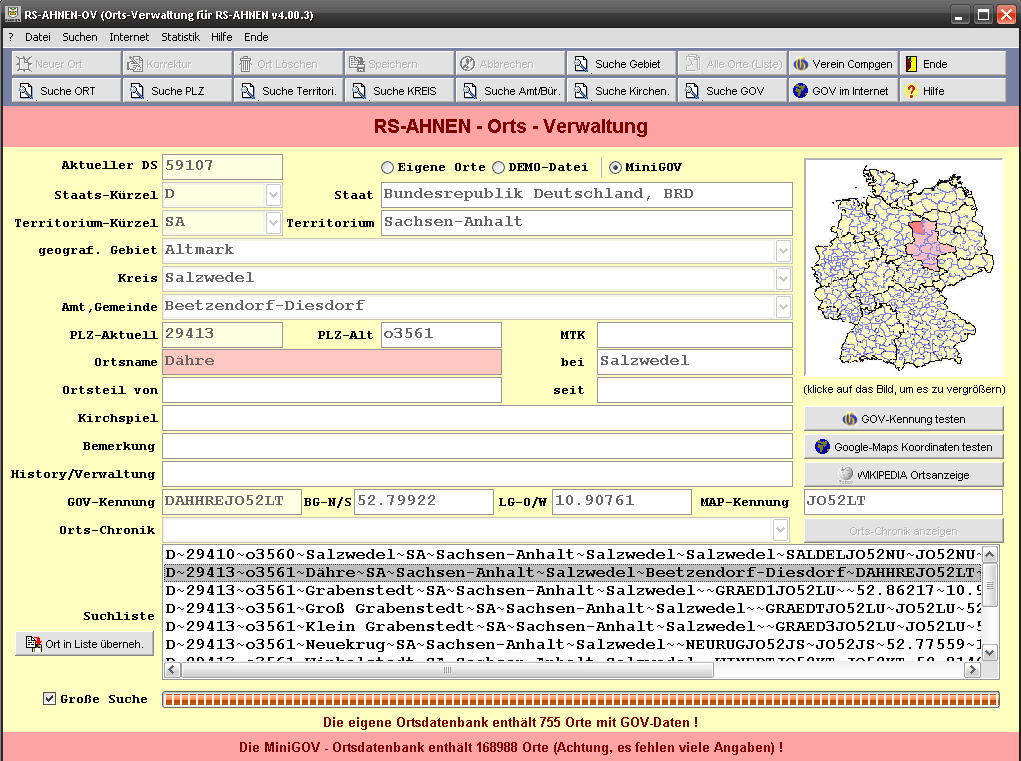Open the Territorium-Kürzel dropdown
This screenshot has width=1021, height=761.
coord(273,223)
